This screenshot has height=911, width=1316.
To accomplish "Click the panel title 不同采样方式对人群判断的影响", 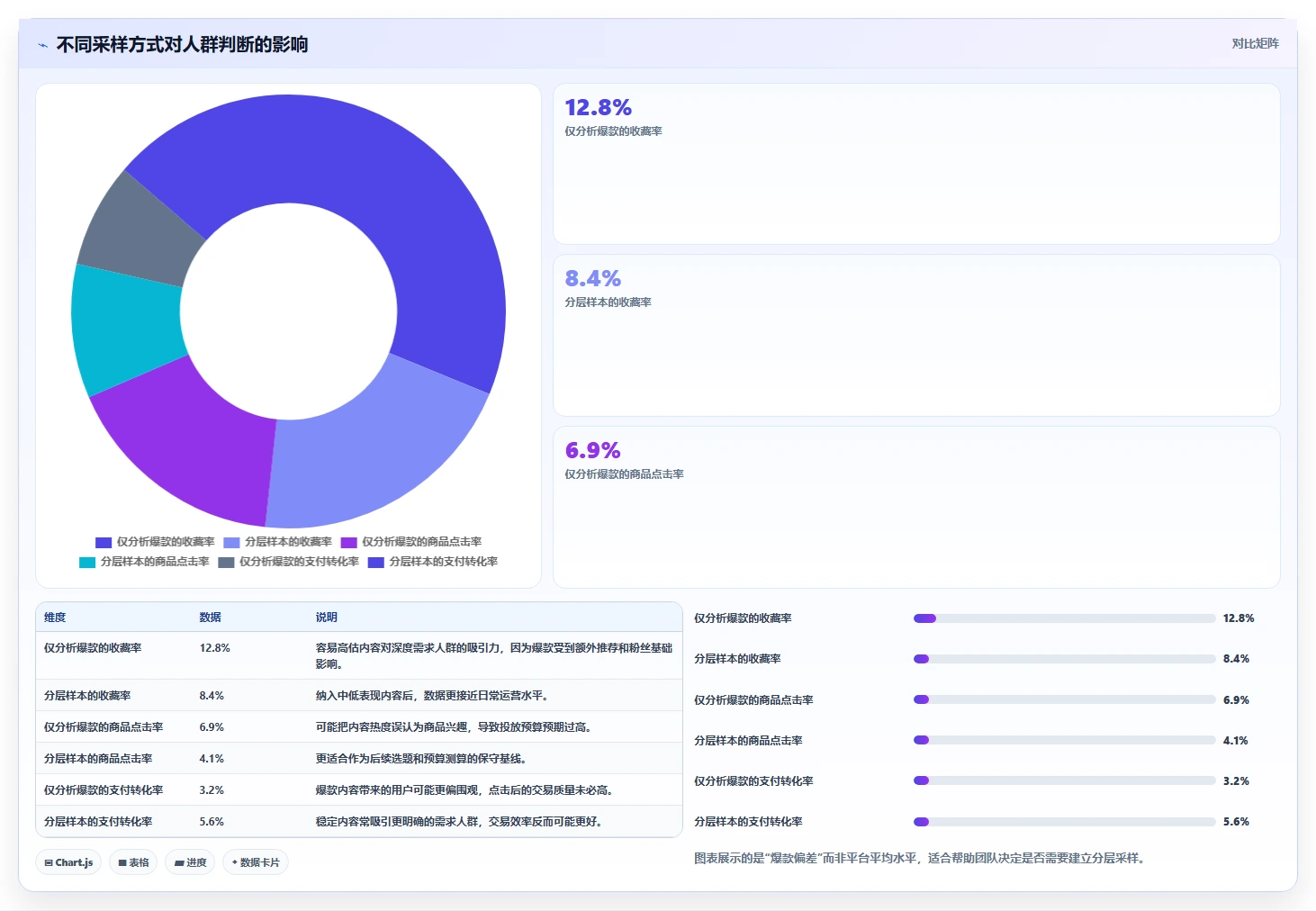I will tap(182, 44).
